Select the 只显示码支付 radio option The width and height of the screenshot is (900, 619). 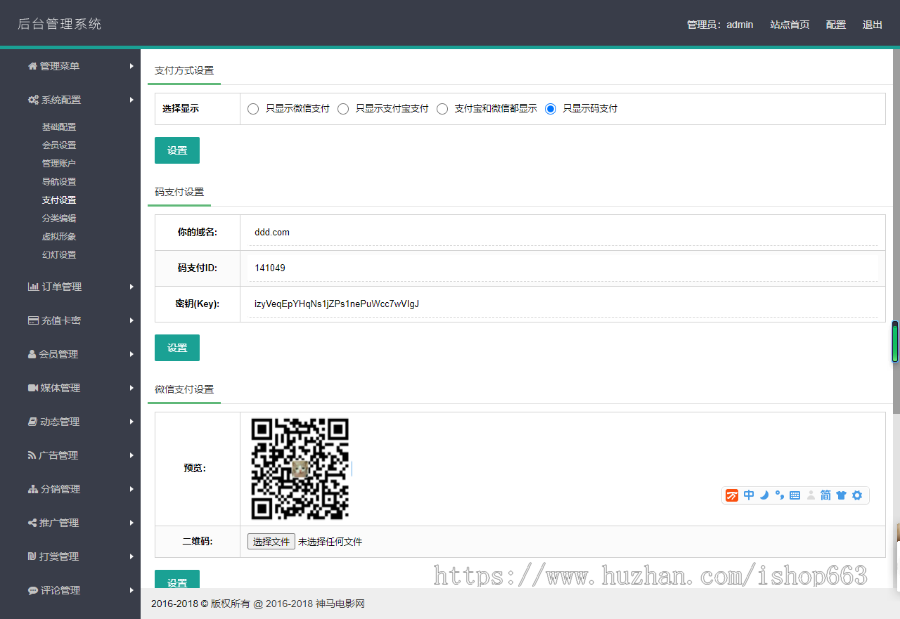550,109
